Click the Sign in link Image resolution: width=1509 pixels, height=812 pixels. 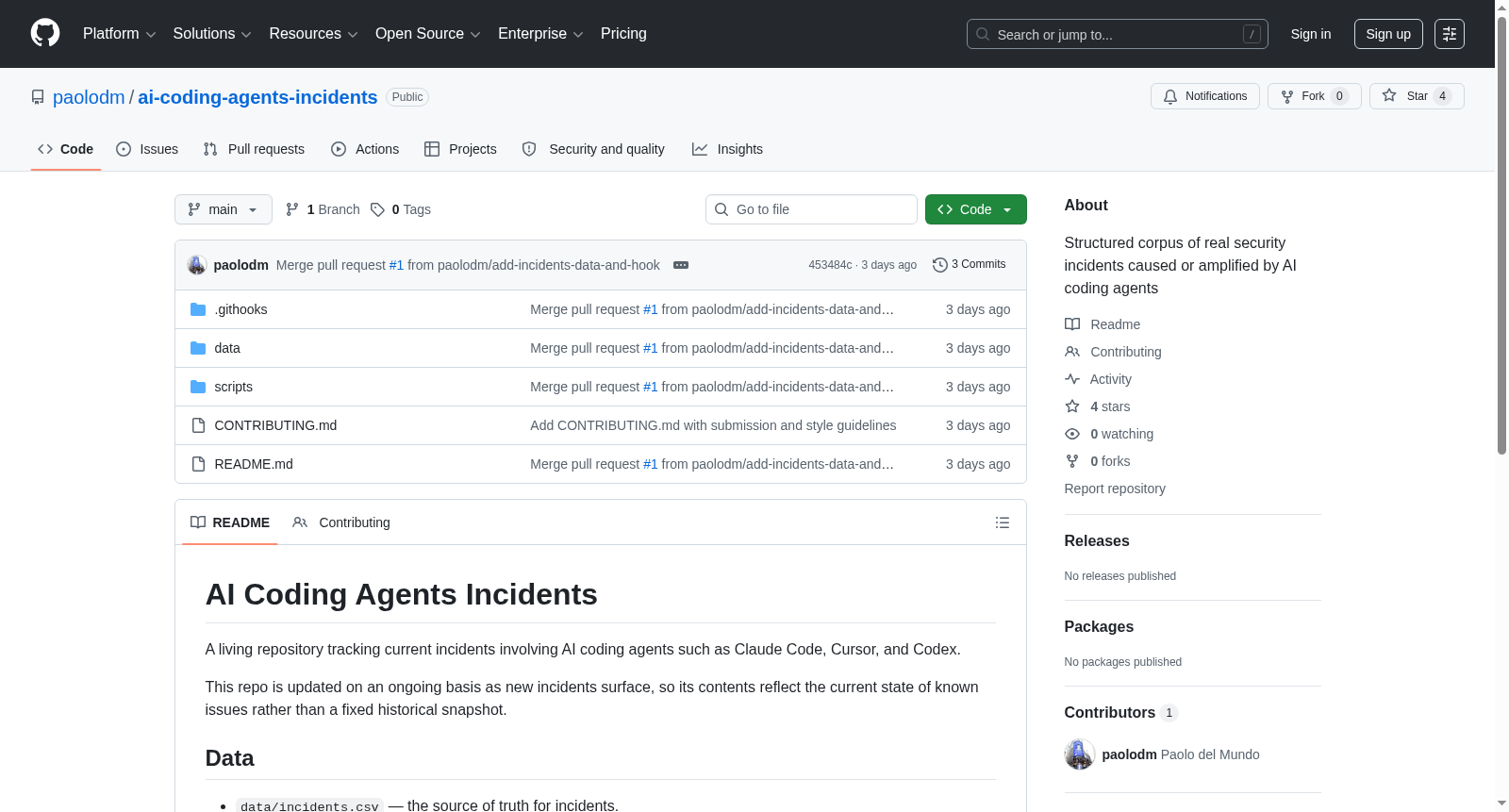point(1311,34)
